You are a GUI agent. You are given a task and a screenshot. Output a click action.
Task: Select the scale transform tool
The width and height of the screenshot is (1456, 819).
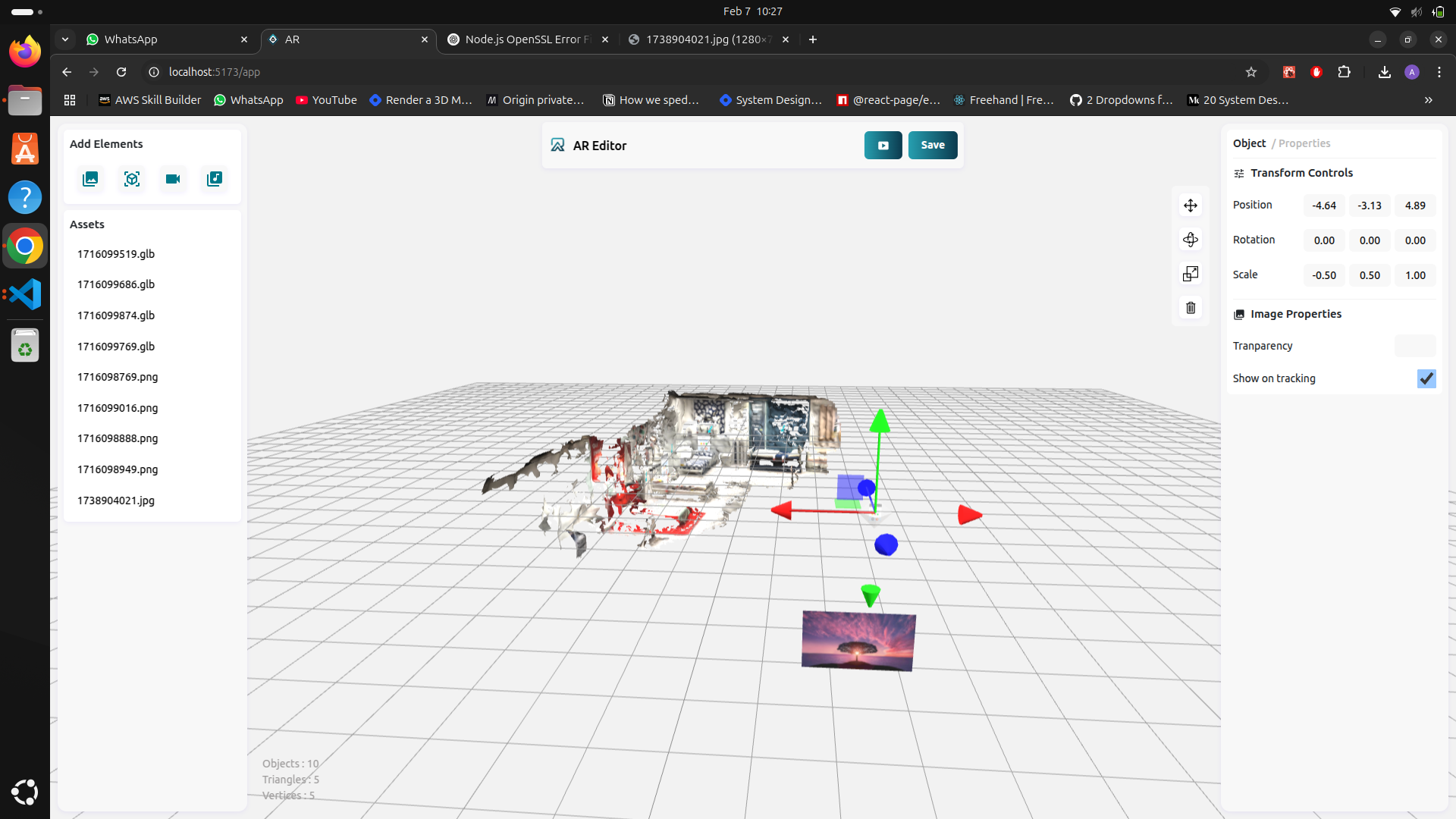(x=1191, y=274)
